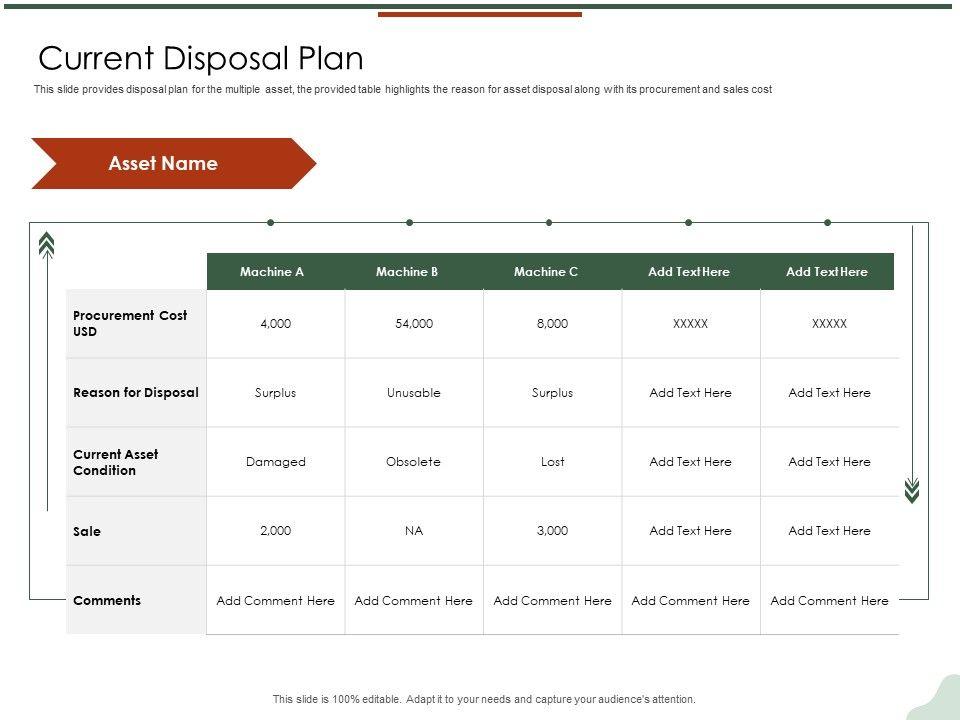Image resolution: width=960 pixels, height=720 pixels.
Task: Select the Lost condition cell for Machine C
Action: click(553, 462)
